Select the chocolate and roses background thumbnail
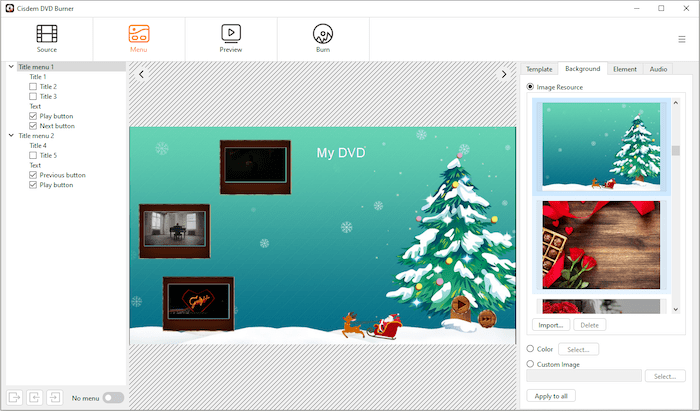Image resolution: width=700 pixels, height=411 pixels. click(600, 245)
